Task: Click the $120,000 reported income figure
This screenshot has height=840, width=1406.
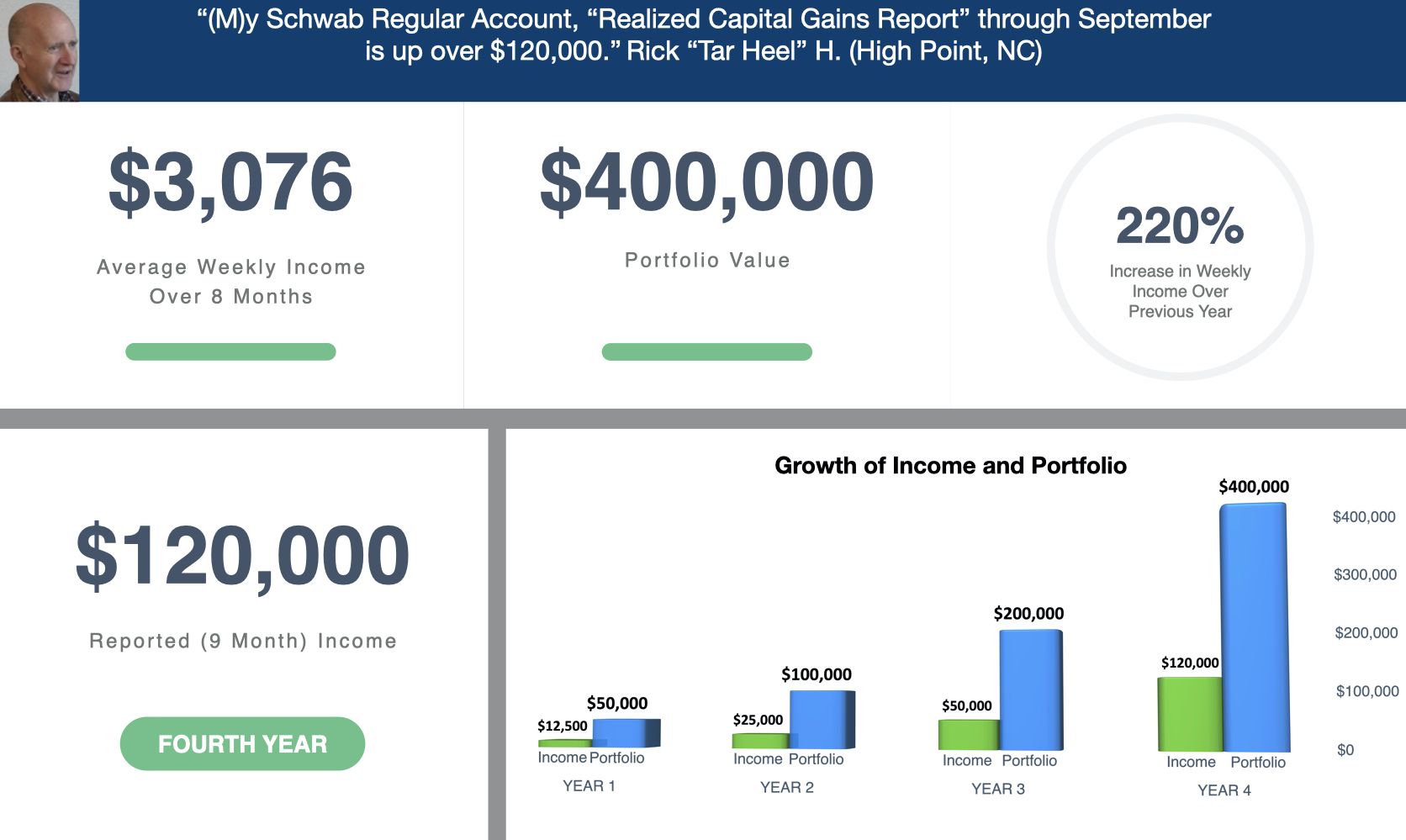Action: (242, 556)
